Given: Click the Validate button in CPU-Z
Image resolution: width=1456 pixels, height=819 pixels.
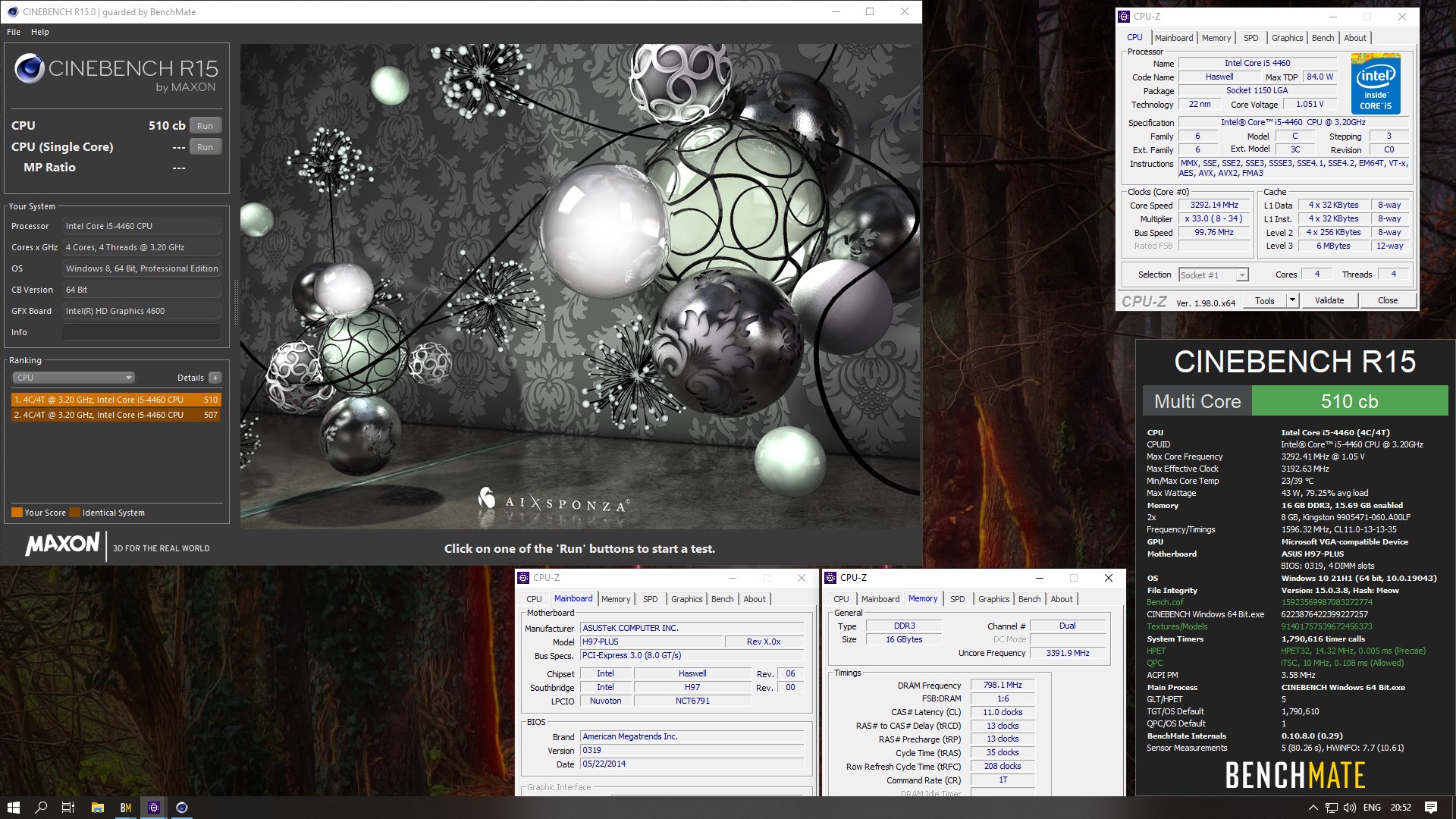Looking at the screenshot, I should (x=1329, y=301).
